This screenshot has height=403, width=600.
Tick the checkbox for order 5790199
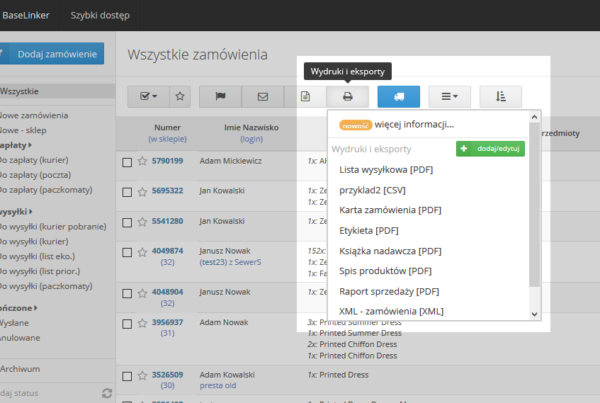click(x=127, y=161)
